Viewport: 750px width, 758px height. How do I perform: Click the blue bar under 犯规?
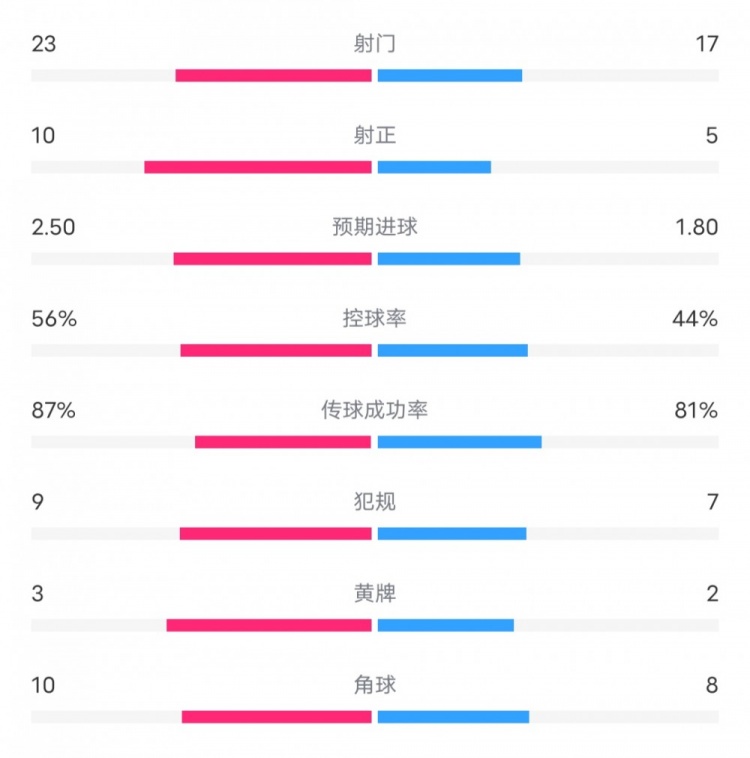[452, 533]
